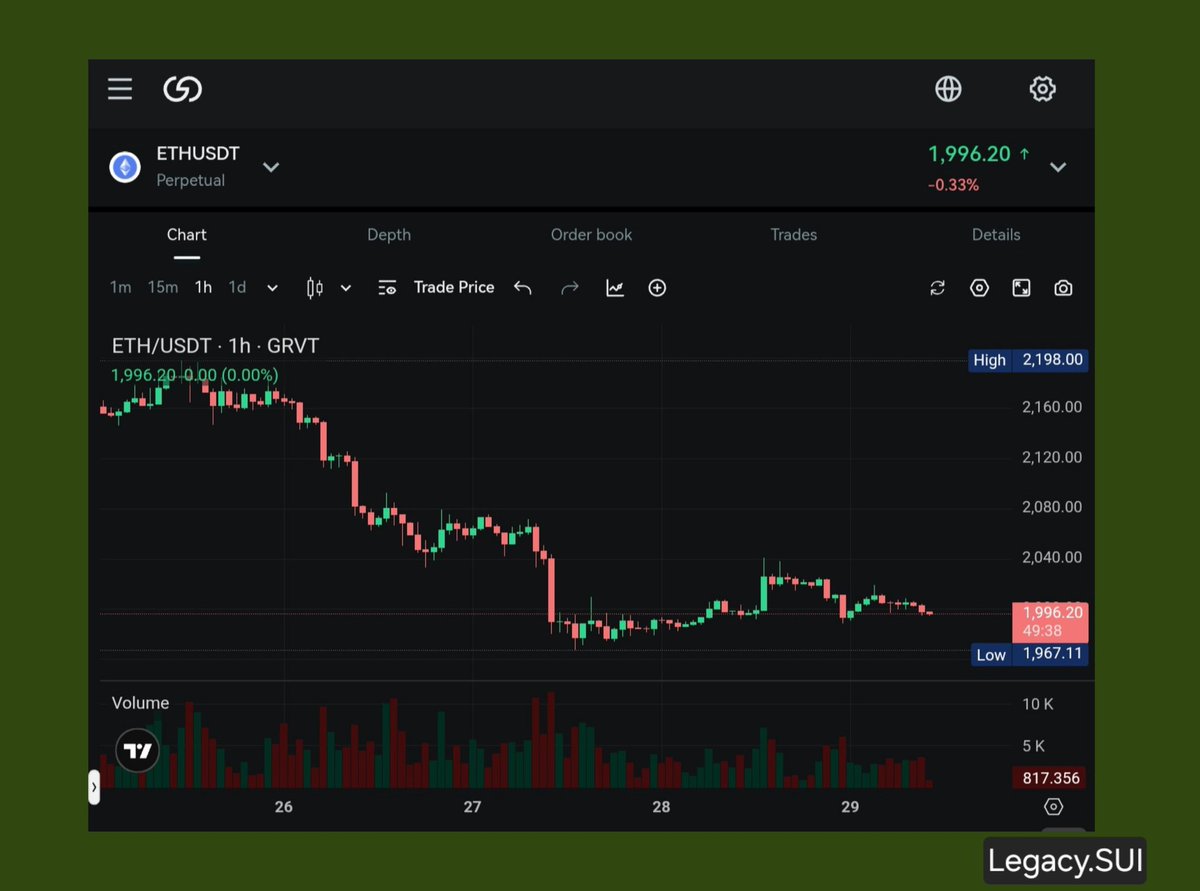This screenshot has height=891, width=1200.
Task: Select the 15m timeframe
Action: coord(163,288)
